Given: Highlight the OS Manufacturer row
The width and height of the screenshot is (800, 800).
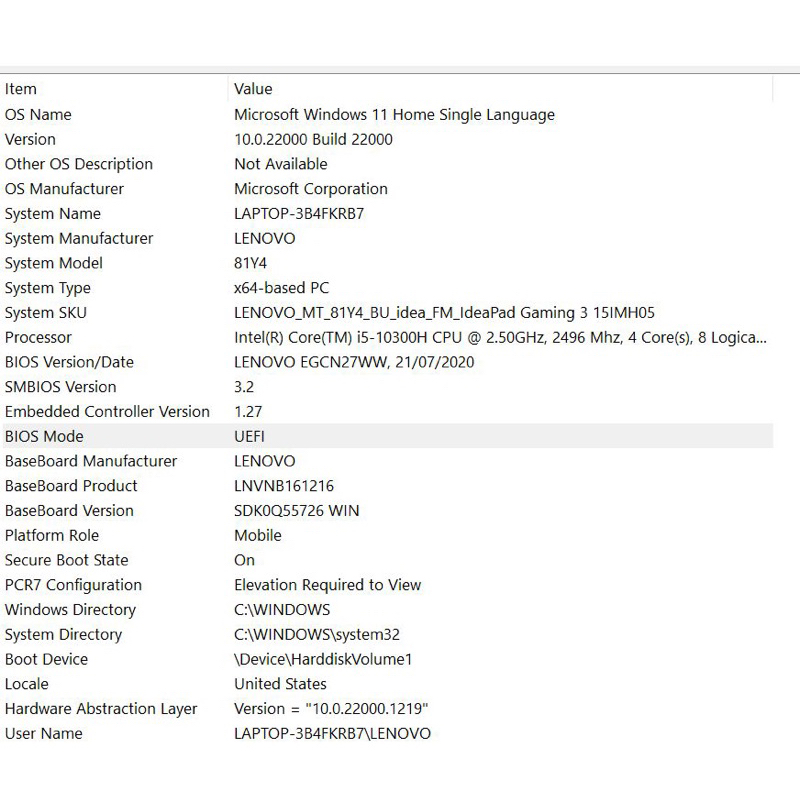Looking at the screenshot, I should point(64,188).
